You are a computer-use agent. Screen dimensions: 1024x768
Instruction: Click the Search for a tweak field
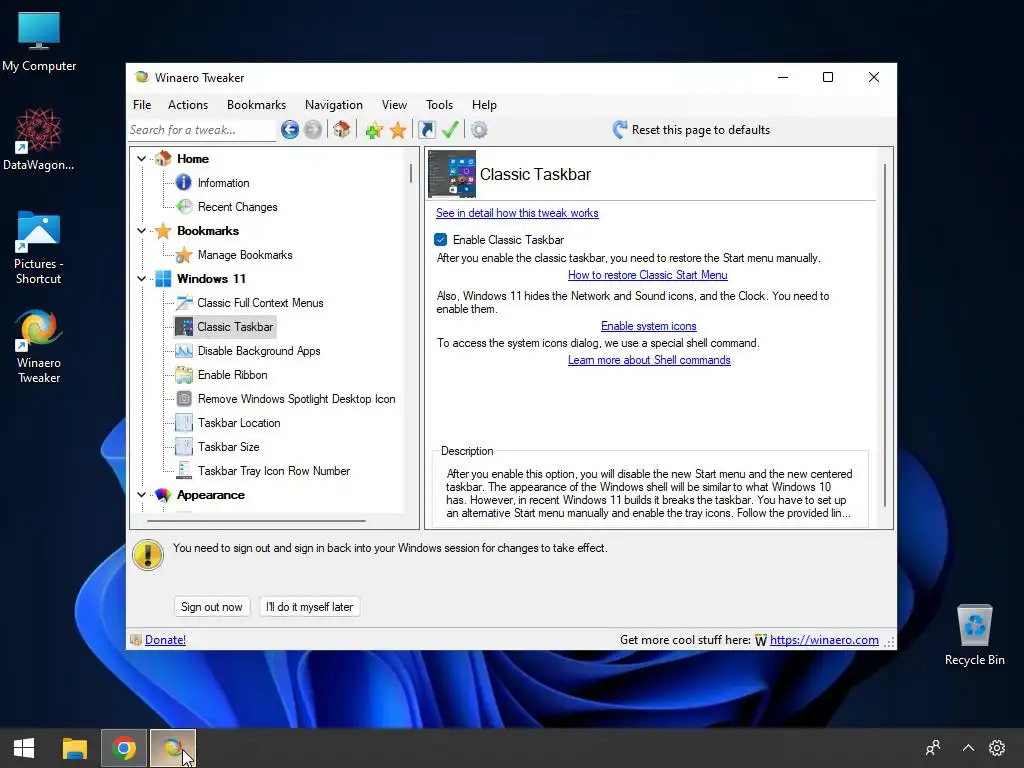(x=202, y=130)
